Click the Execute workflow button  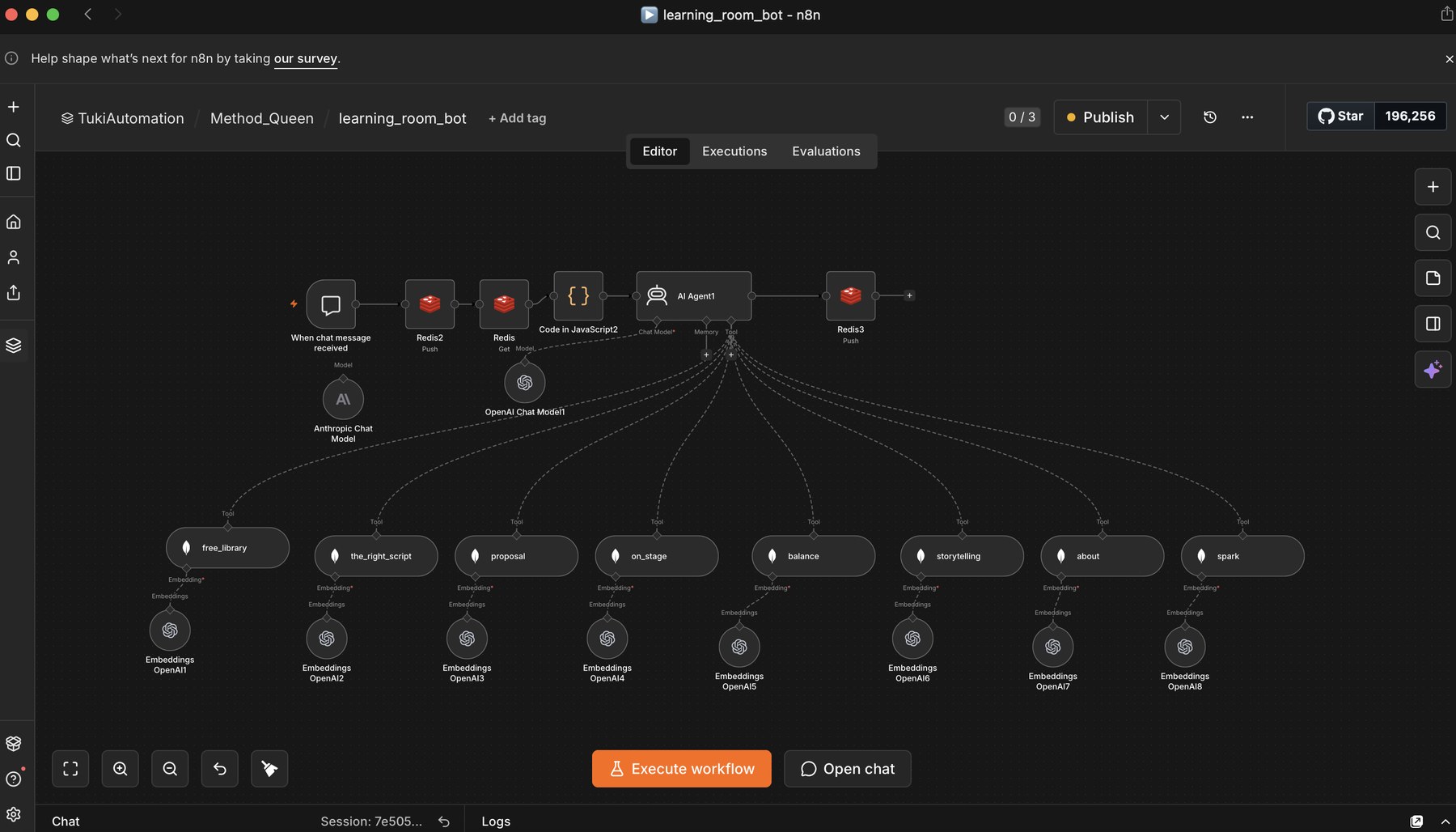[682, 769]
